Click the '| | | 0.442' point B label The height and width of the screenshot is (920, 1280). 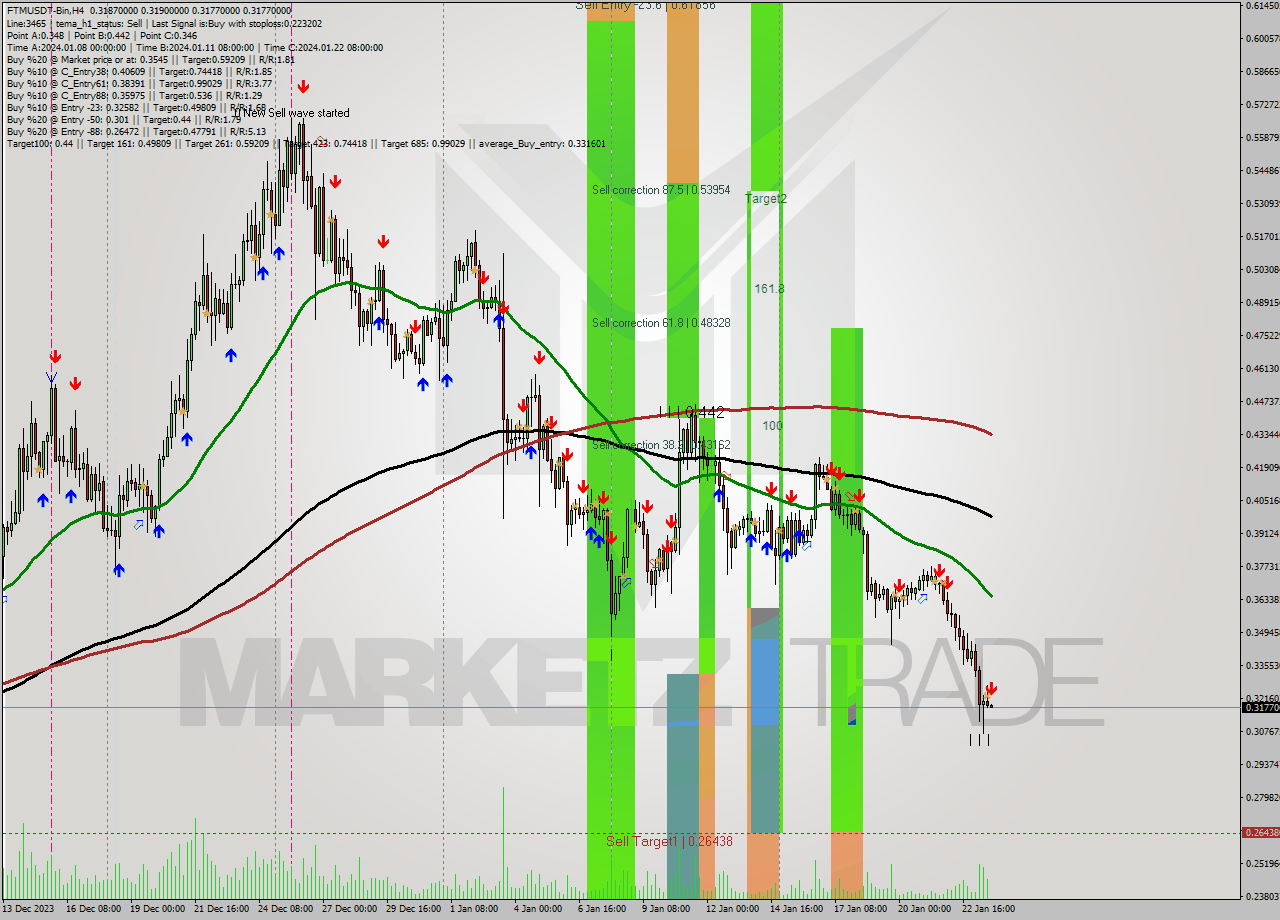(x=690, y=412)
